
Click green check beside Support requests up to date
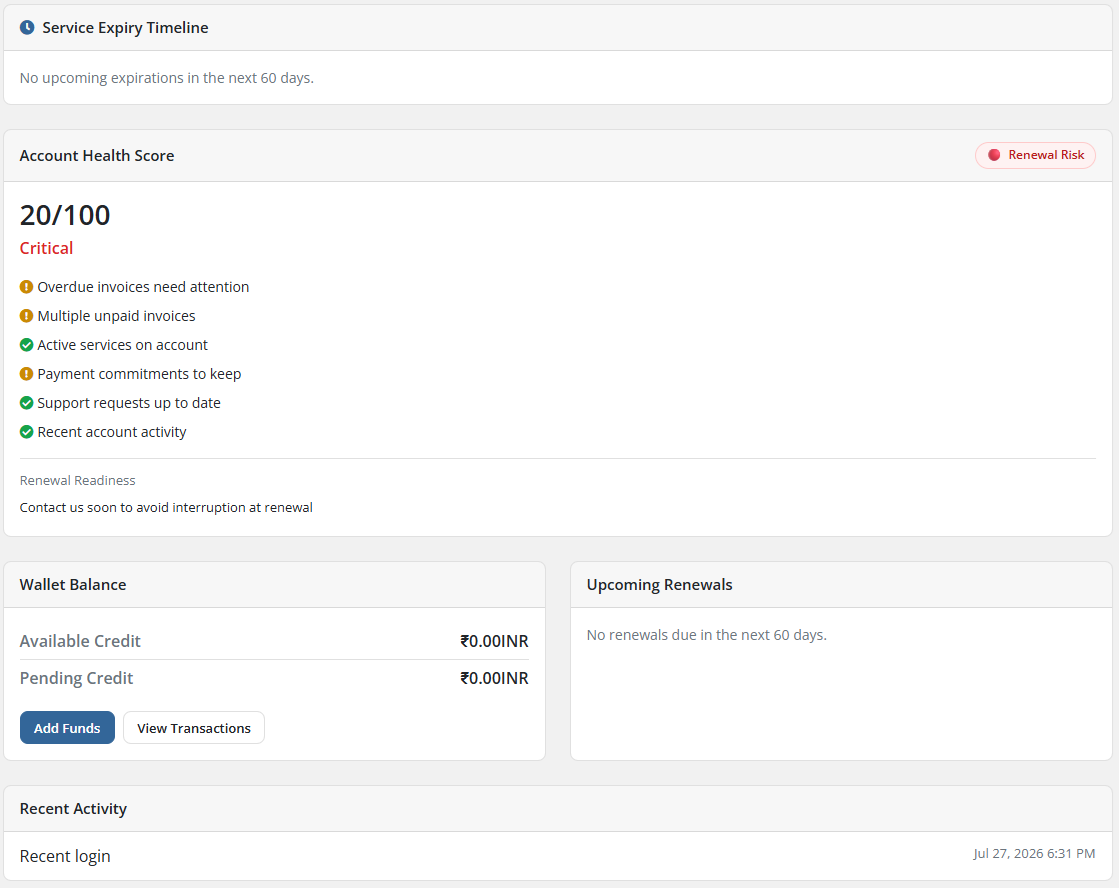26,403
